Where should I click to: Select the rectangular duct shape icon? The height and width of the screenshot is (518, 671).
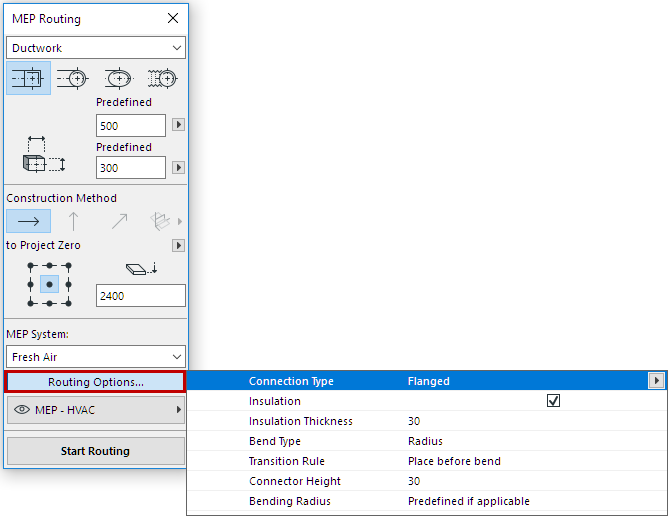tap(28, 78)
